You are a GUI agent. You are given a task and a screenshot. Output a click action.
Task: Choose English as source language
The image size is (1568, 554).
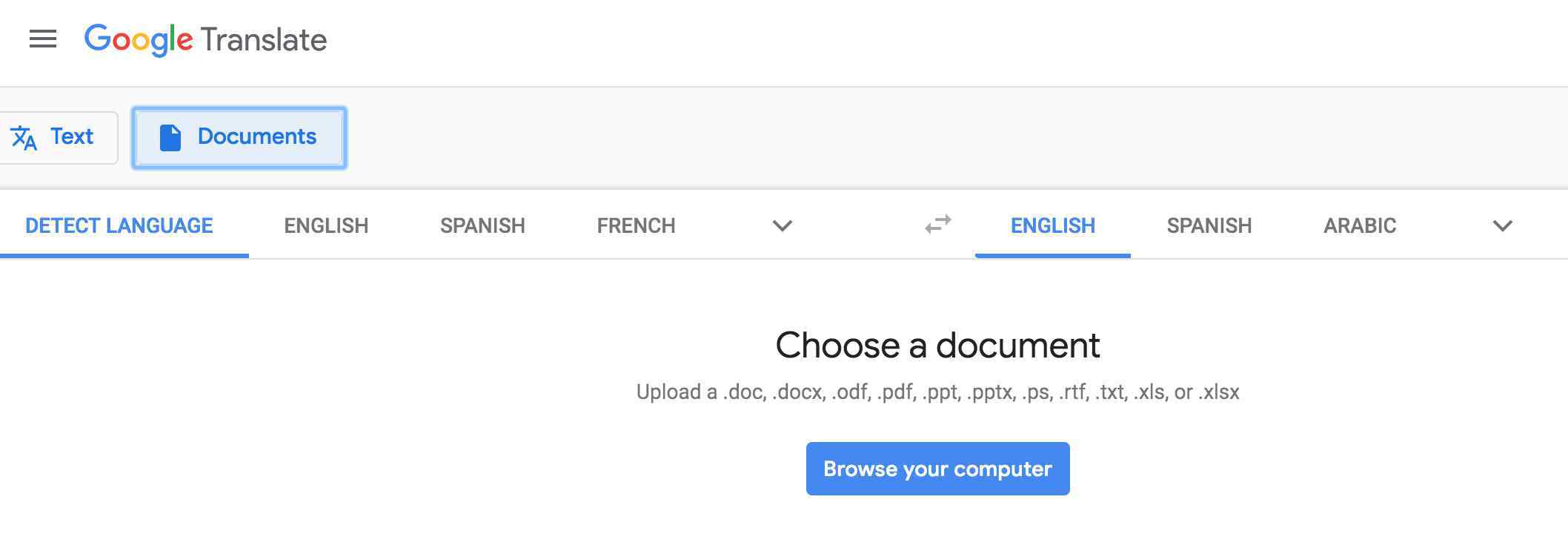click(326, 225)
